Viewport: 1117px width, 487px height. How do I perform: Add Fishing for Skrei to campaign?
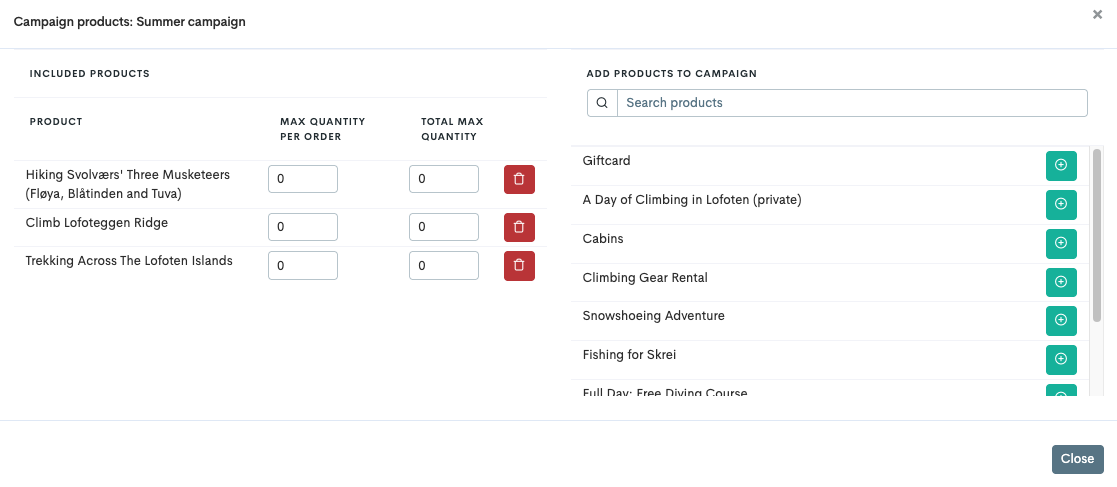click(x=1061, y=359)
